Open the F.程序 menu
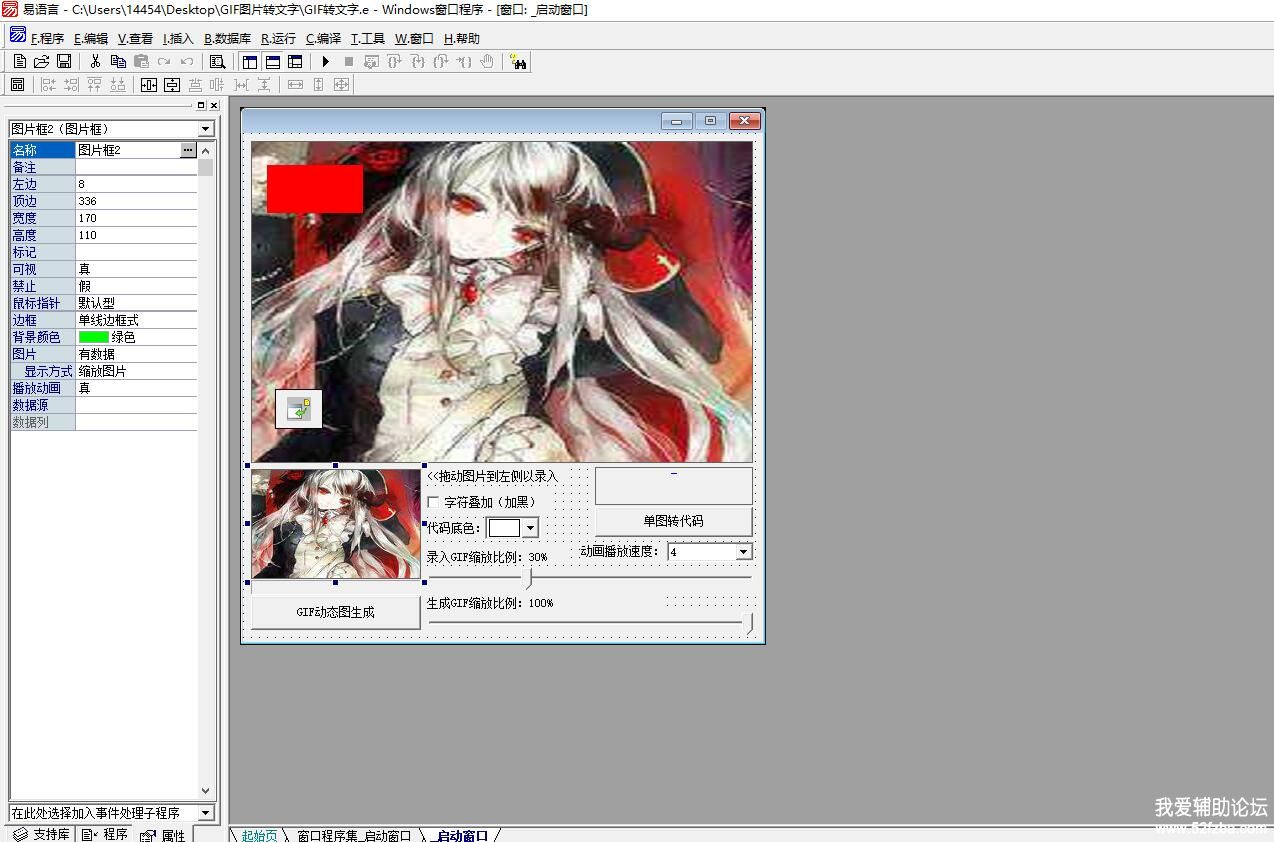 (x=47, y=39)
